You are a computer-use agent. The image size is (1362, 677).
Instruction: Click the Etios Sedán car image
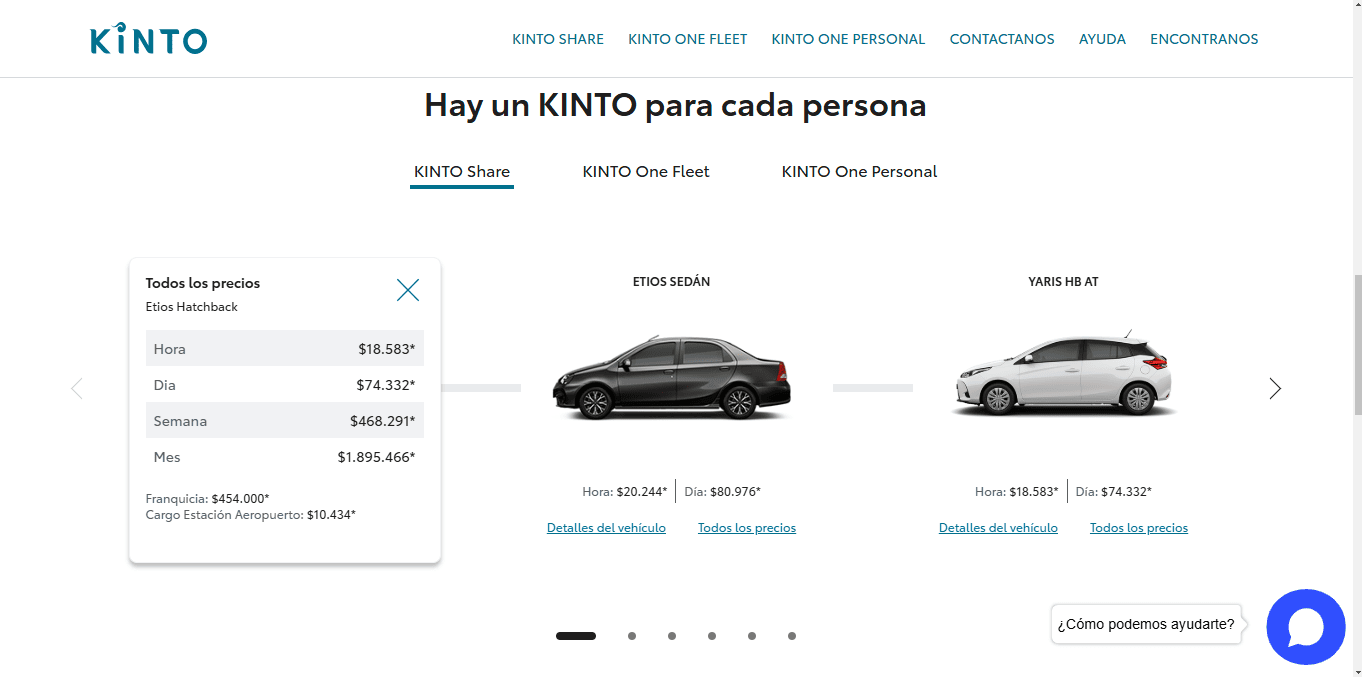pyautogui.click(x=671, y=378)
